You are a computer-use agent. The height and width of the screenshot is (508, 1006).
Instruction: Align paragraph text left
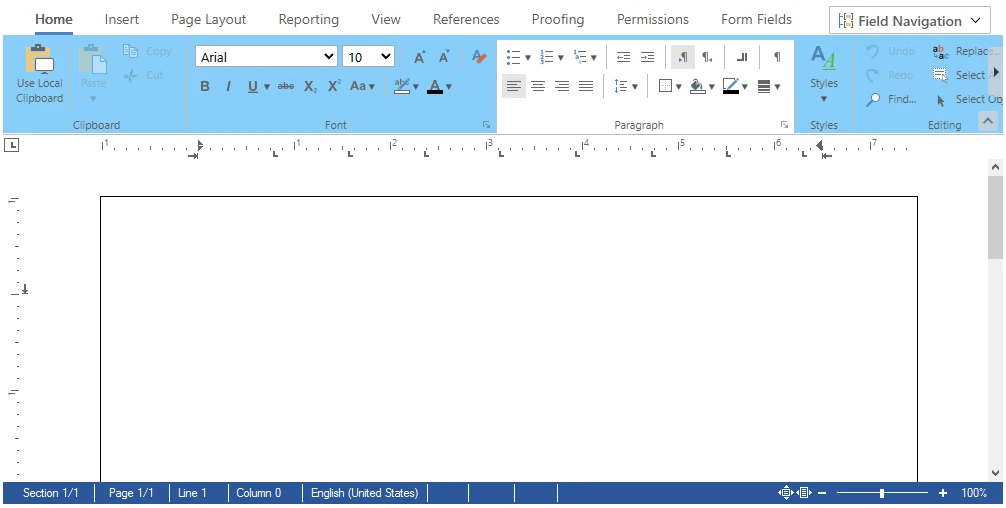513,86
